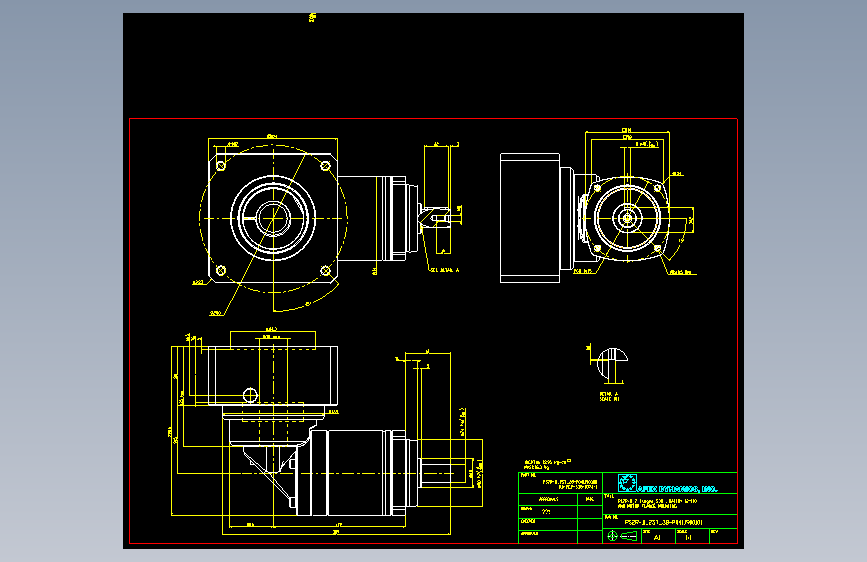Select the small yellow text above the drawing frame
Screen dimensions: 867x562
tap(312, 17)
